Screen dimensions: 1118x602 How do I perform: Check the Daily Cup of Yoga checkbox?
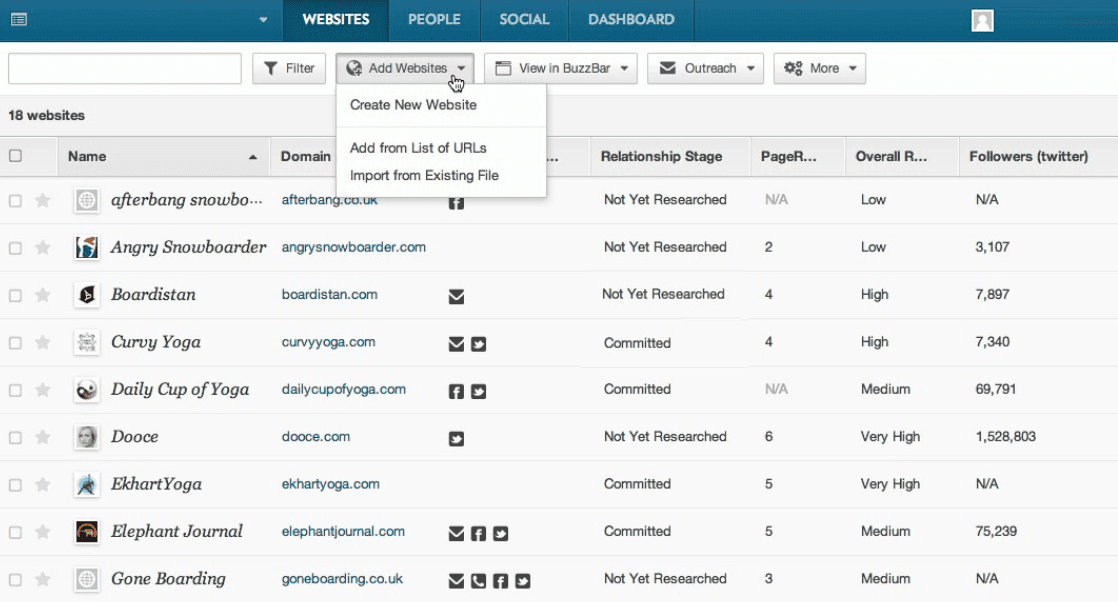[15, 389]
